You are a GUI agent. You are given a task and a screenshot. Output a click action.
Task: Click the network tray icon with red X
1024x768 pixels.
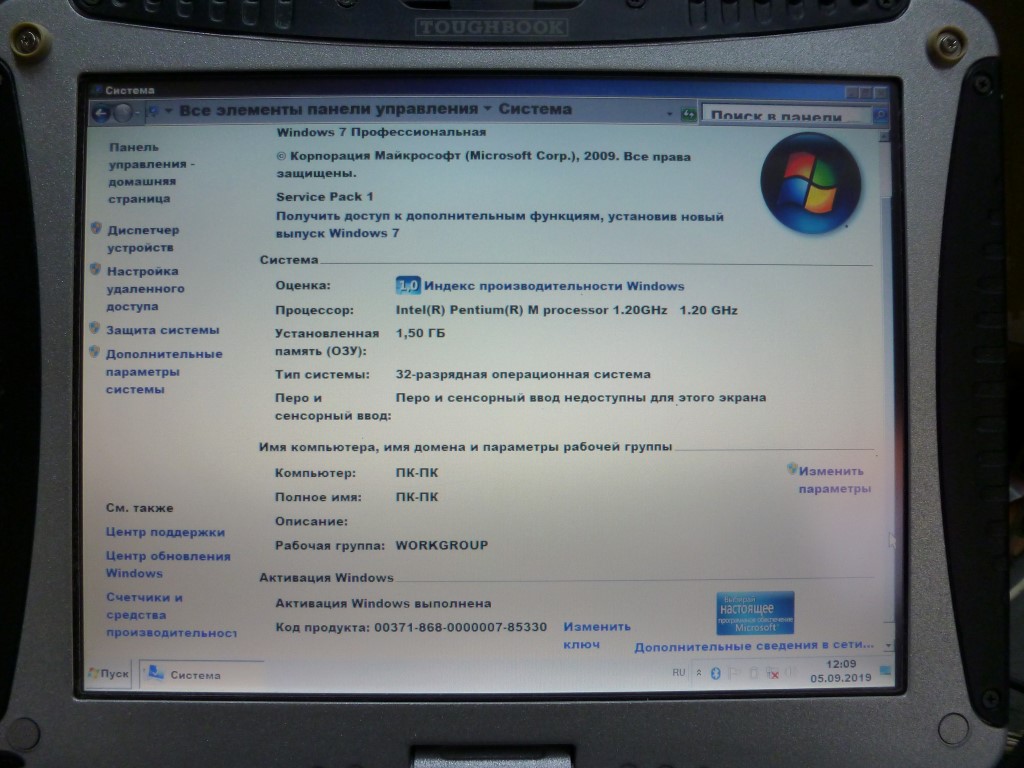pos(772,674)
